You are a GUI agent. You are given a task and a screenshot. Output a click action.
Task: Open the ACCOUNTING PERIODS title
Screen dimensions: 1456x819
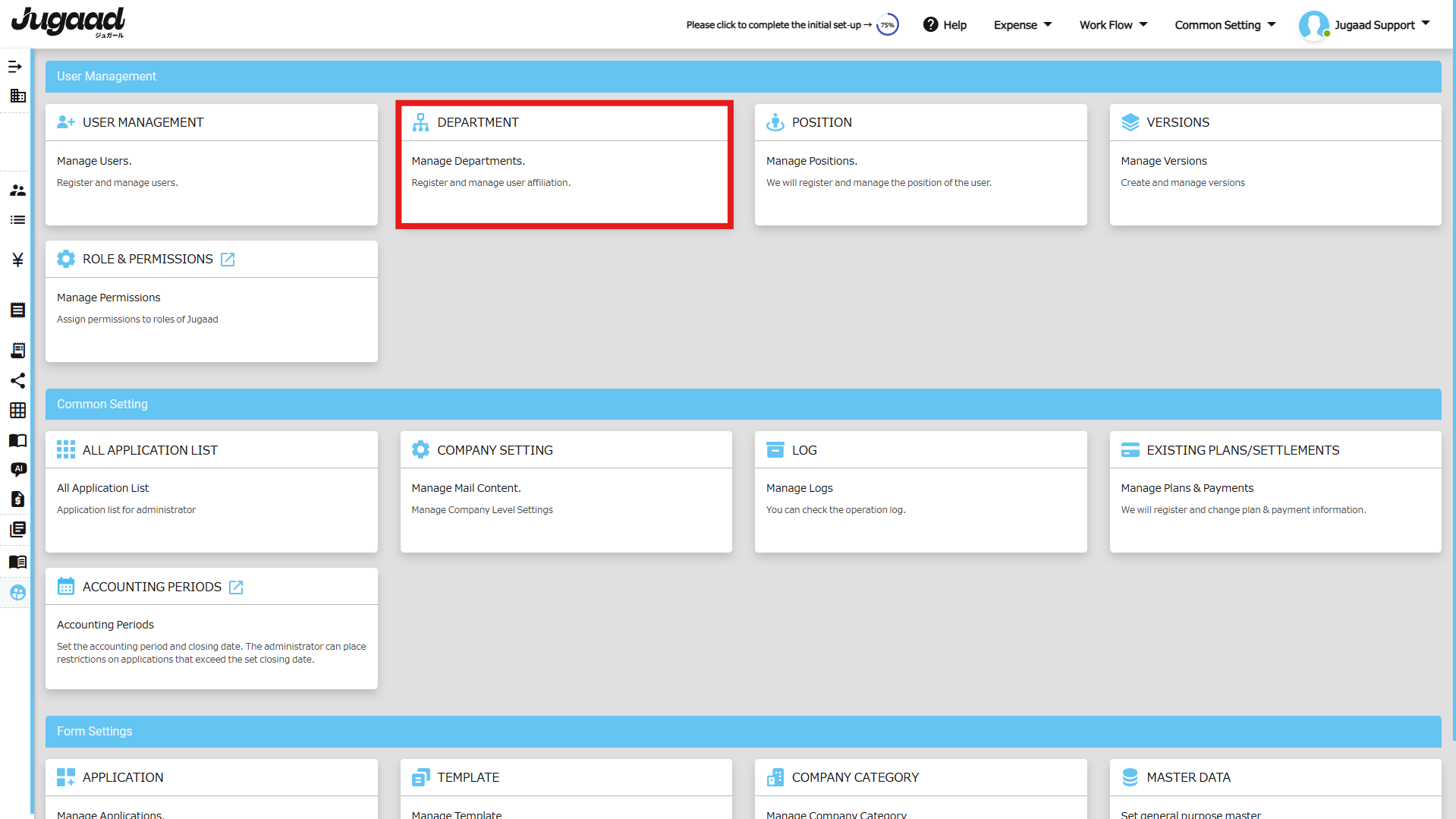point(152,587)
